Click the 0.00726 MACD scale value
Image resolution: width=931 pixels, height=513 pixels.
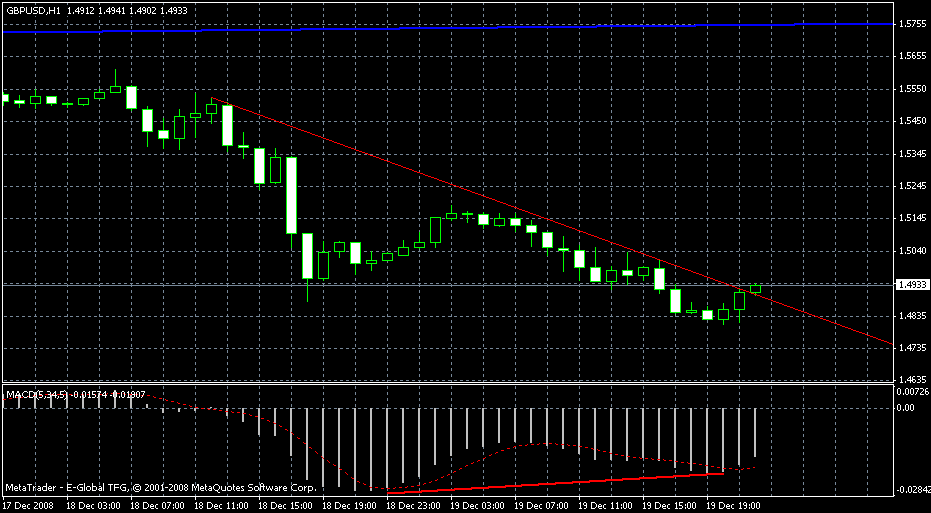click(x=914, y=392)
